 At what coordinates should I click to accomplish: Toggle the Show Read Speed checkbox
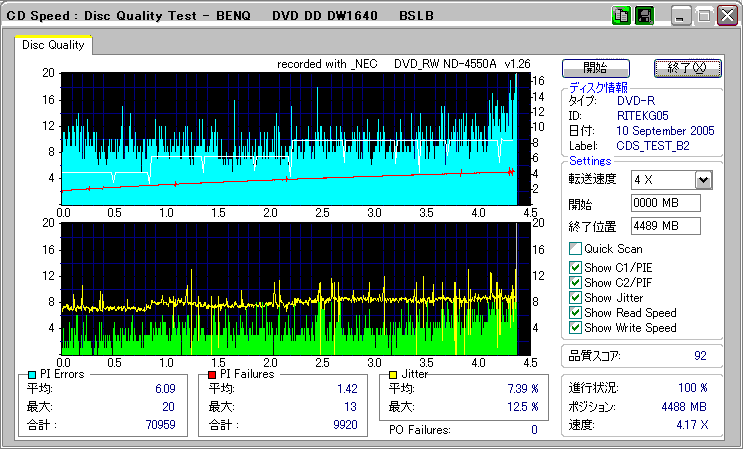pyautogui.click(x=575, y=312)
